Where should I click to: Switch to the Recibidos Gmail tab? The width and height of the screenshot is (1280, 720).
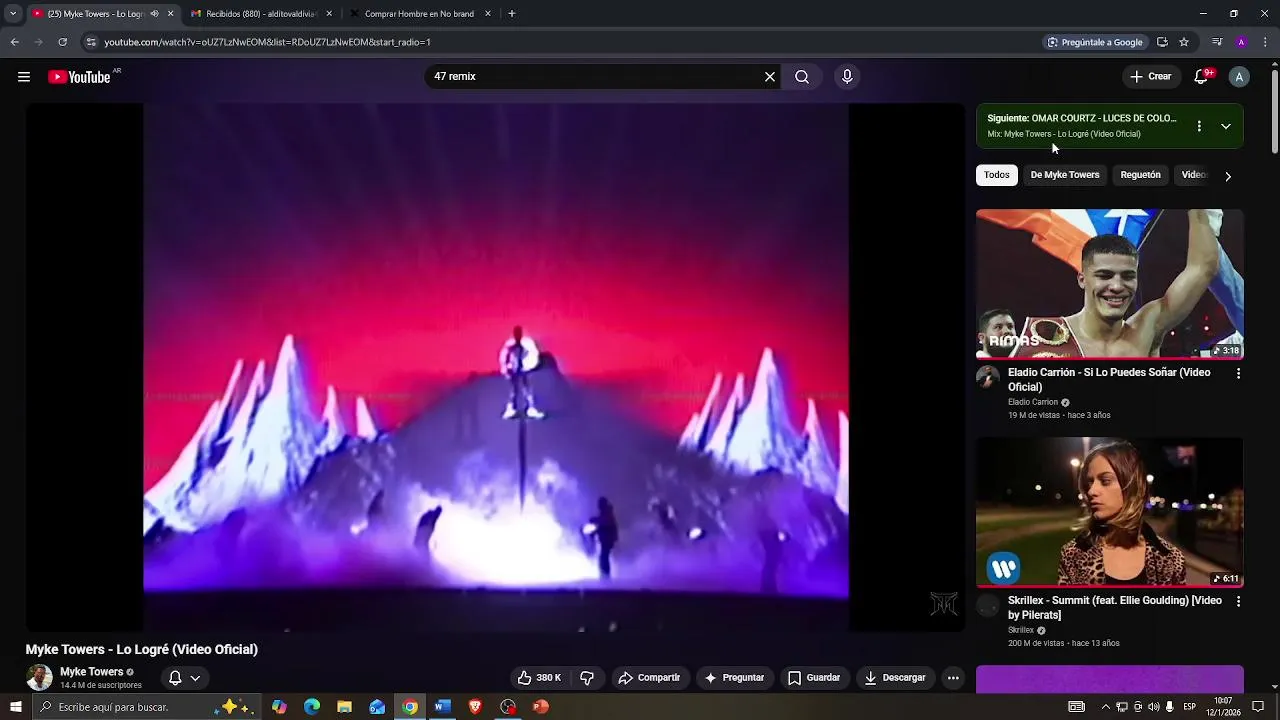point(260,14)
